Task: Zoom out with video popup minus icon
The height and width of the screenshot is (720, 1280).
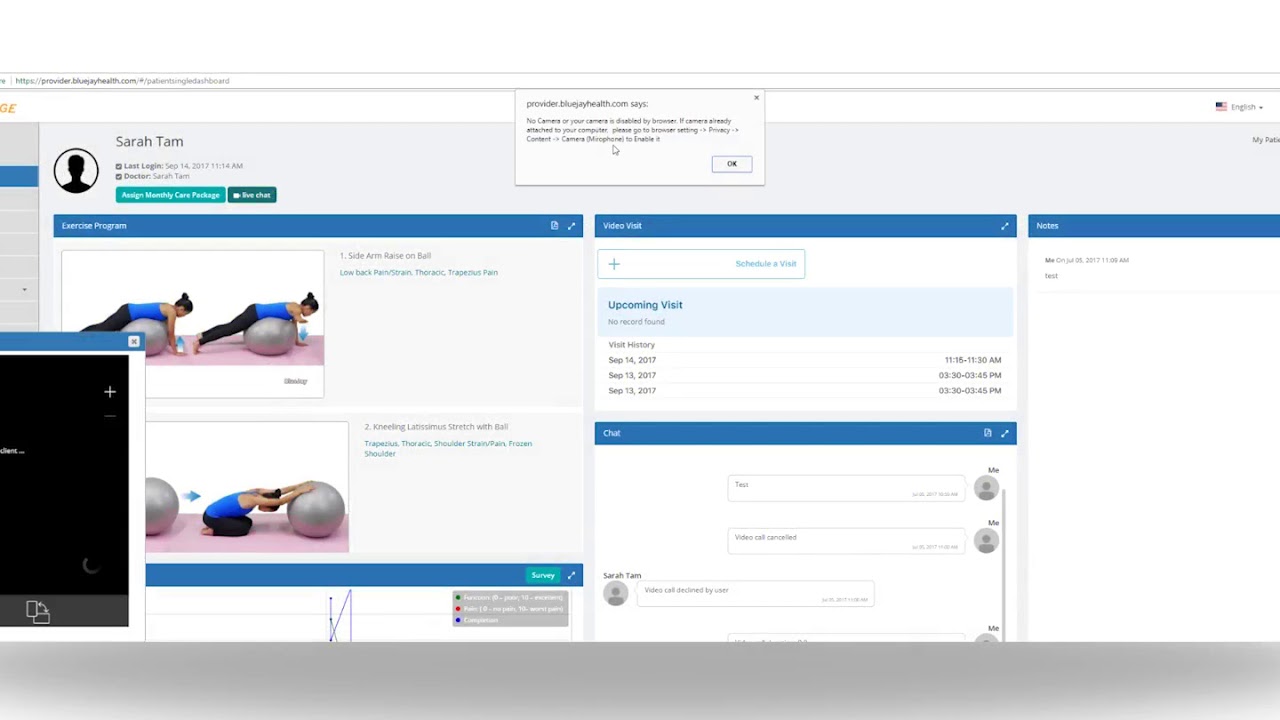Action: (x=110, y=416)
